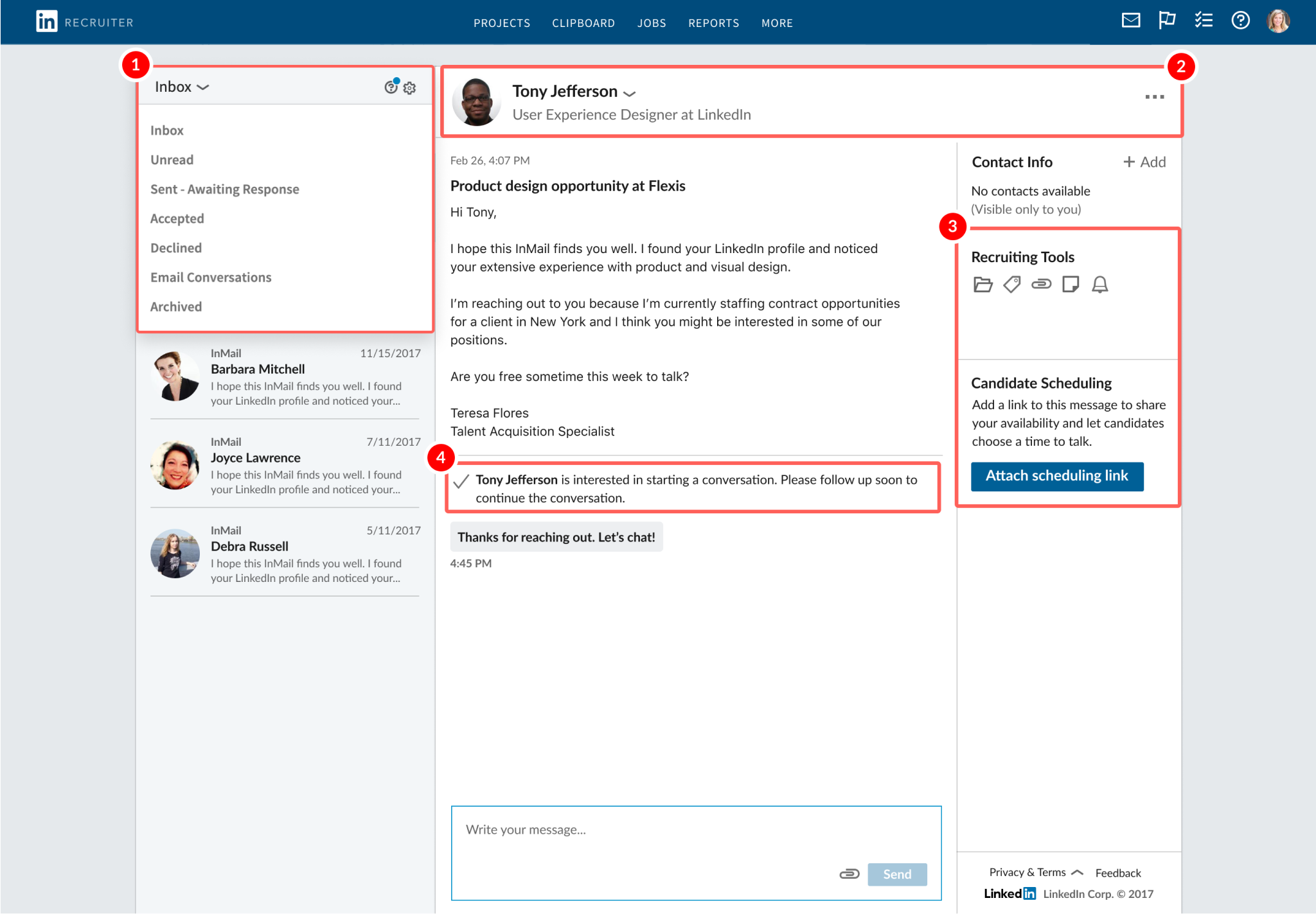Click the folder icon in Recruiting Tools

[983, 284]
